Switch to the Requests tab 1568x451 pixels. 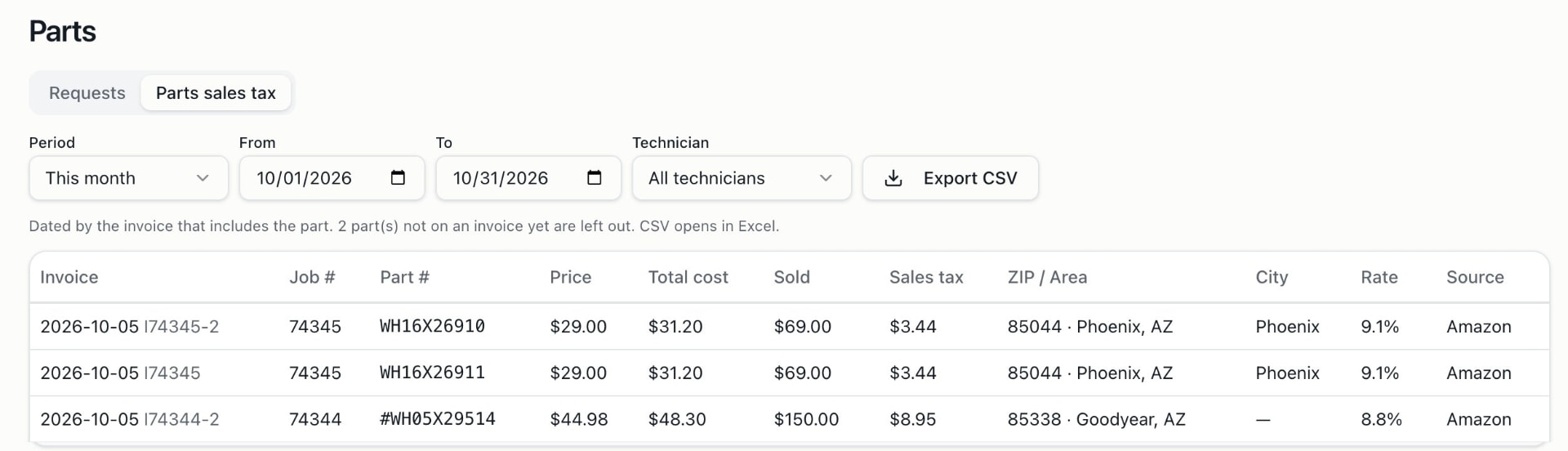click(x=87, y=93)
